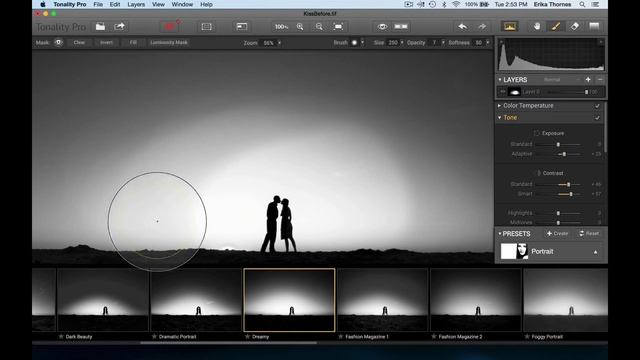Open the Layers menu
The image size is (640, 360).
click(x=136, y=4)
